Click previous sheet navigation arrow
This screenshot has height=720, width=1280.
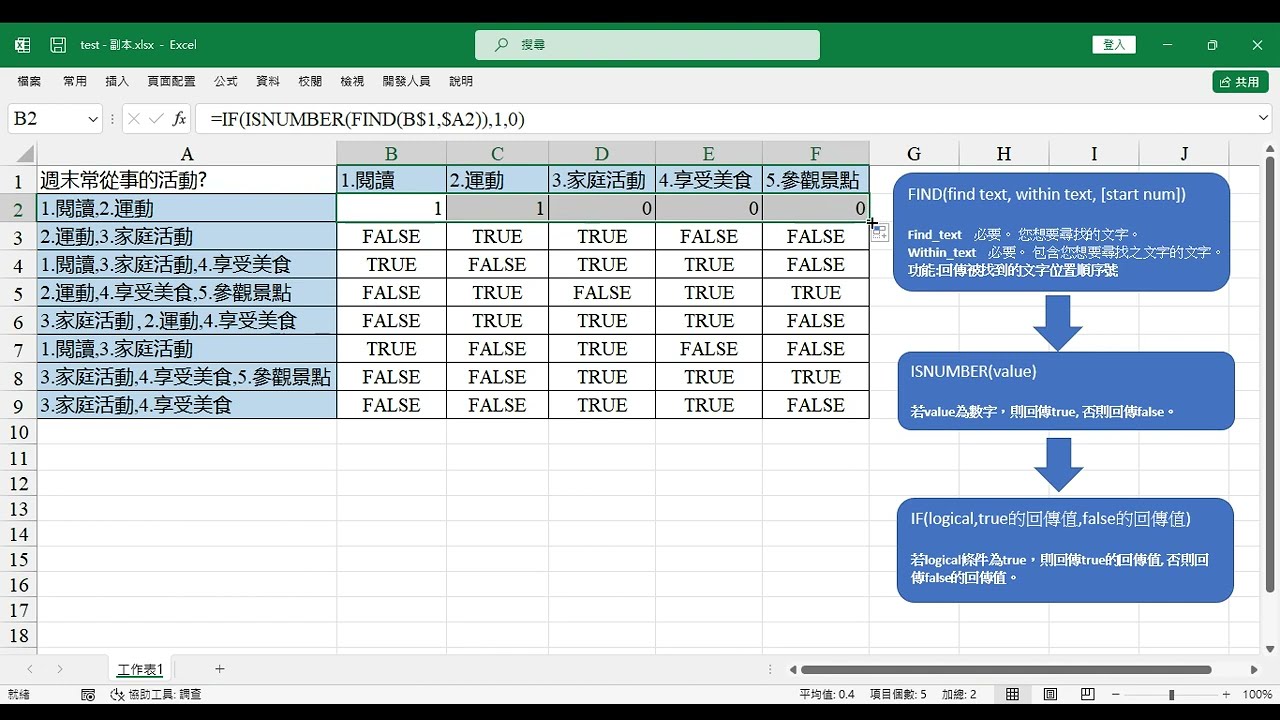coord(30,669)
